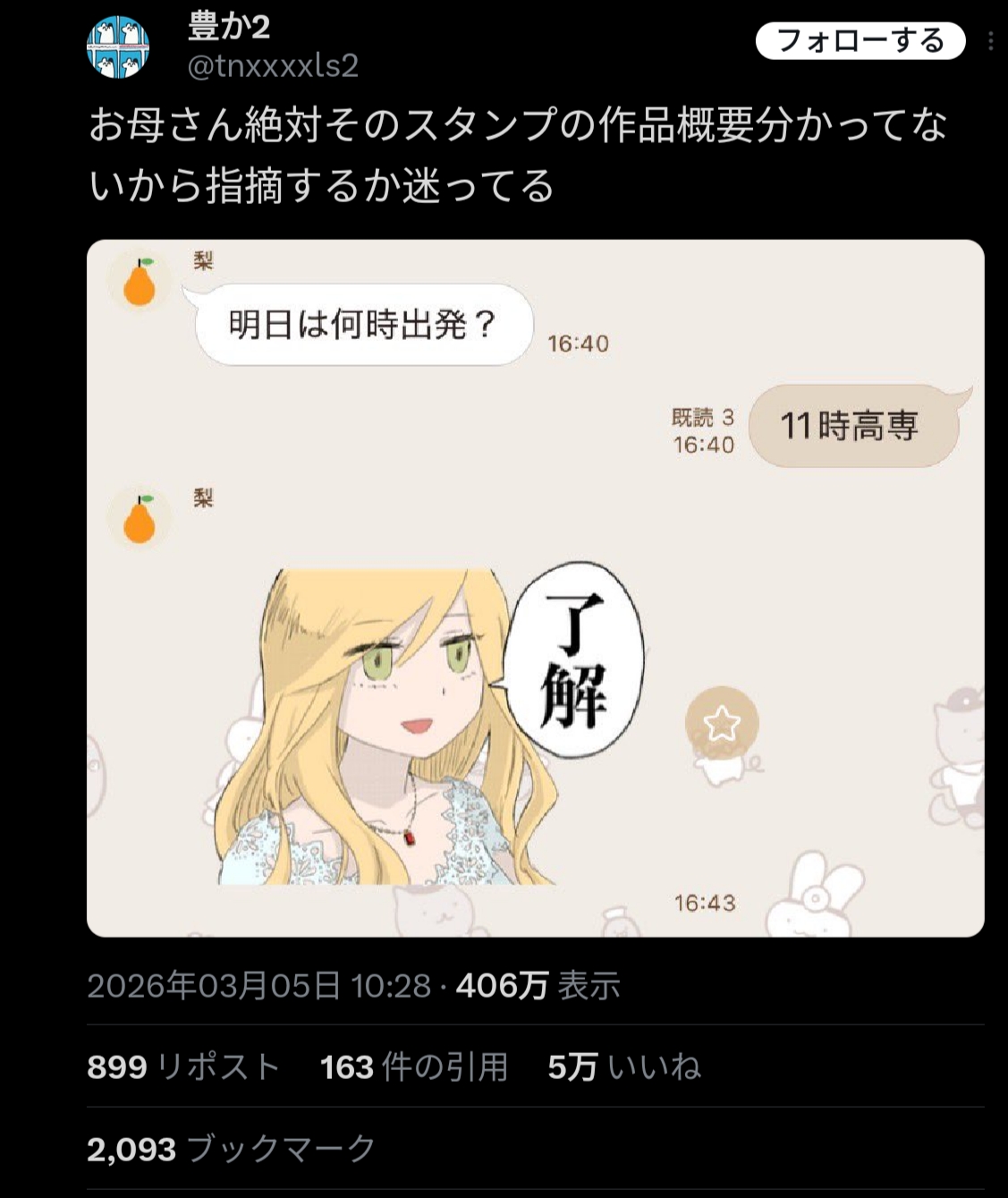The width and height of the screenshot is (1008, 1198).
Task: Open the three-dot more options menu
Action: 990,42
